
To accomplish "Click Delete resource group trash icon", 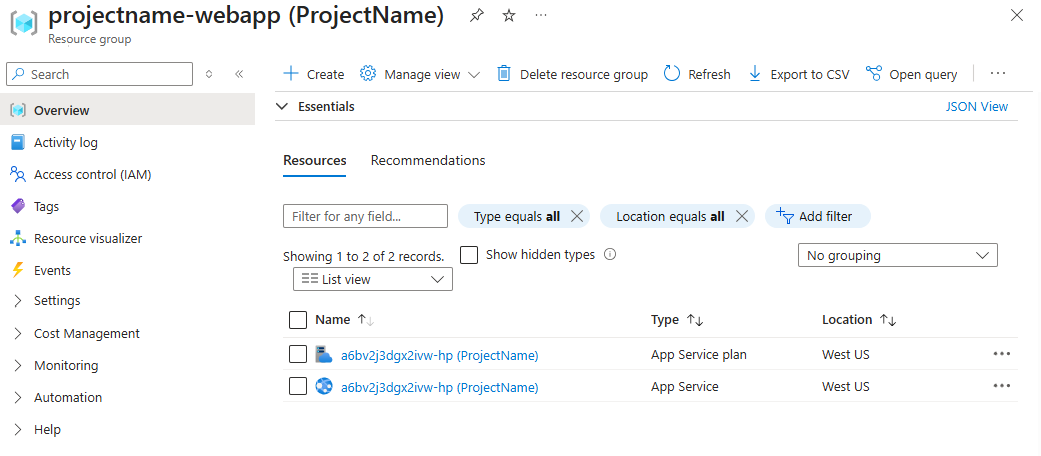I will click(504, 74).
